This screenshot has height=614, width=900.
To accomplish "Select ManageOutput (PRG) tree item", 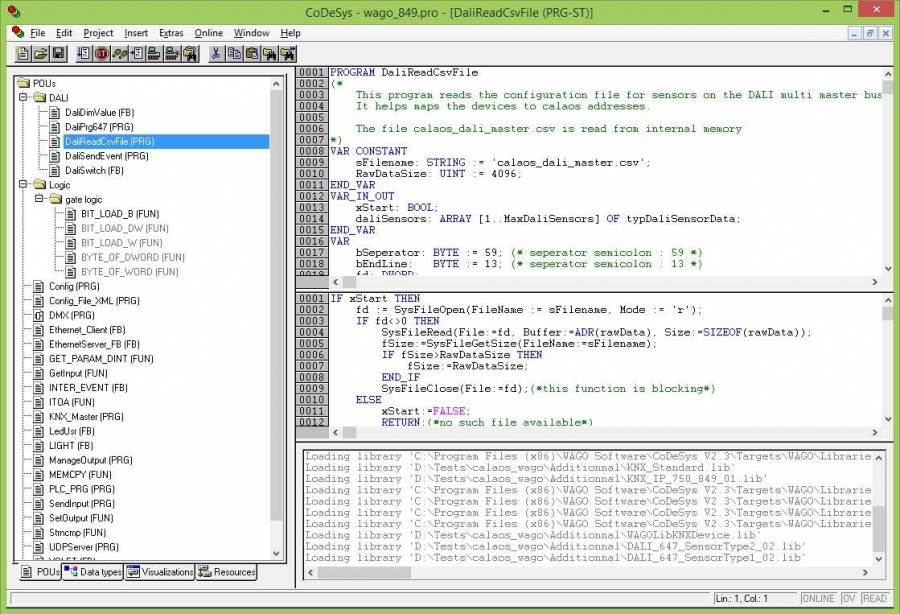I will 91,460.
